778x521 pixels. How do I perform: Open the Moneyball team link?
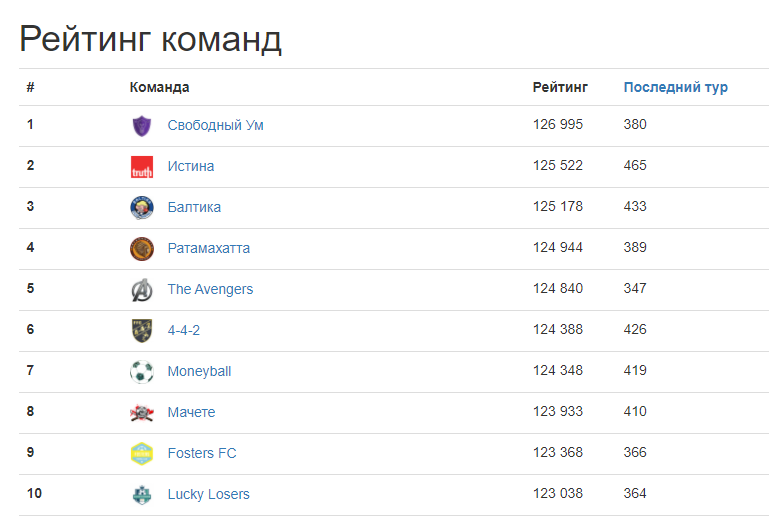coord(199,371)
